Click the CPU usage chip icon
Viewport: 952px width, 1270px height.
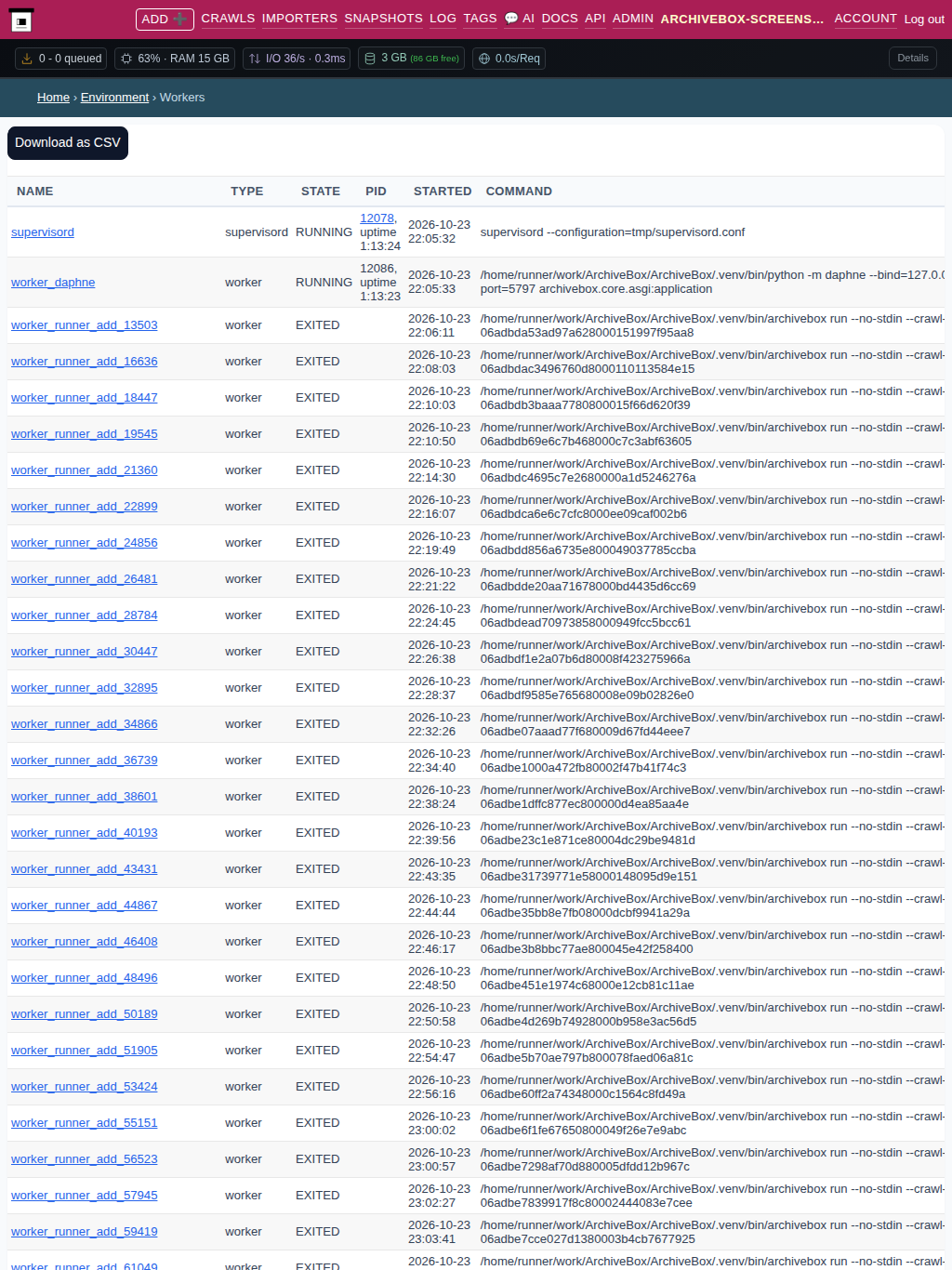tap(126, 59)
